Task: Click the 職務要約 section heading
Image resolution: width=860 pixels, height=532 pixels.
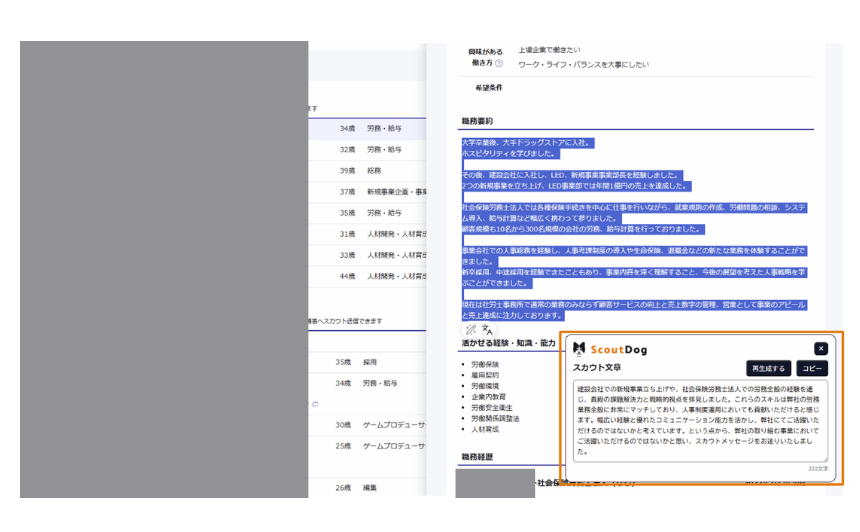Action: 477,121
